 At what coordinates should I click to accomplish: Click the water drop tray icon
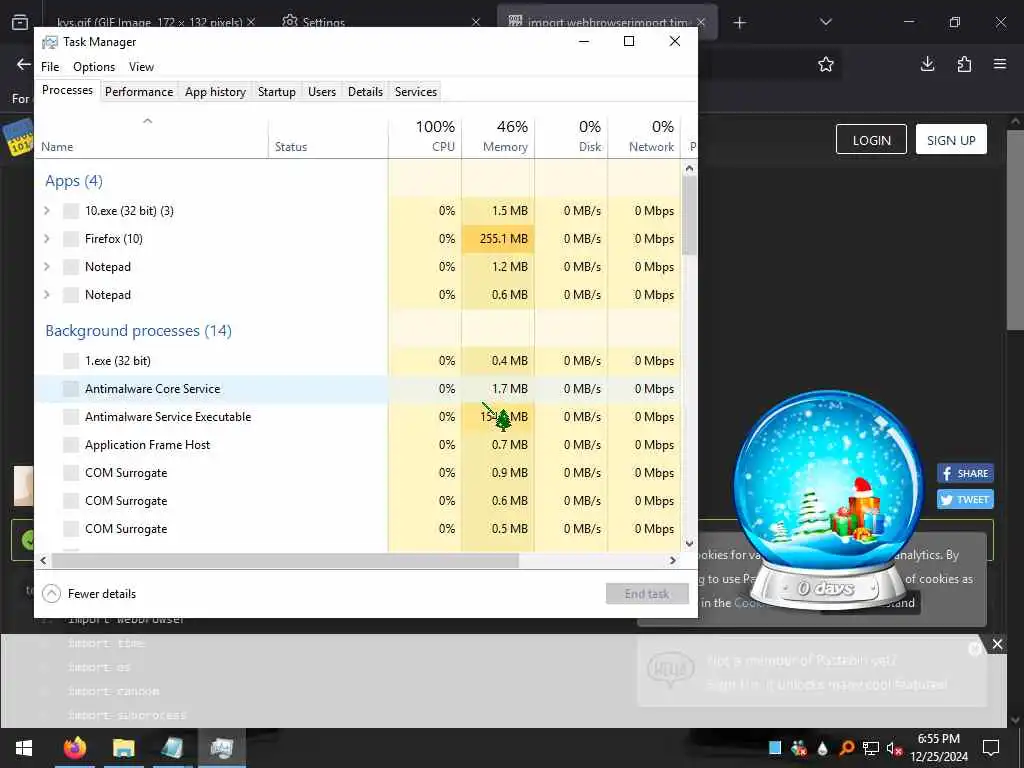pos(822,748)
